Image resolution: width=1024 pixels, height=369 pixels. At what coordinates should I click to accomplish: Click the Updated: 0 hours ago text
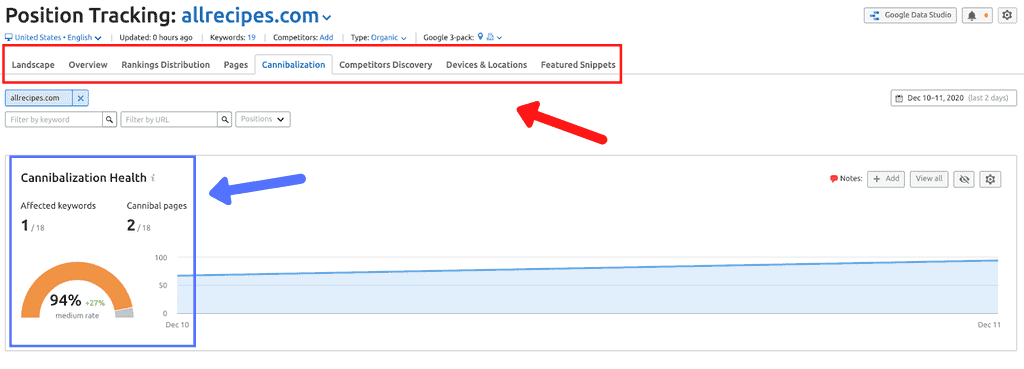pyautogui.click(x=156, y=38)
